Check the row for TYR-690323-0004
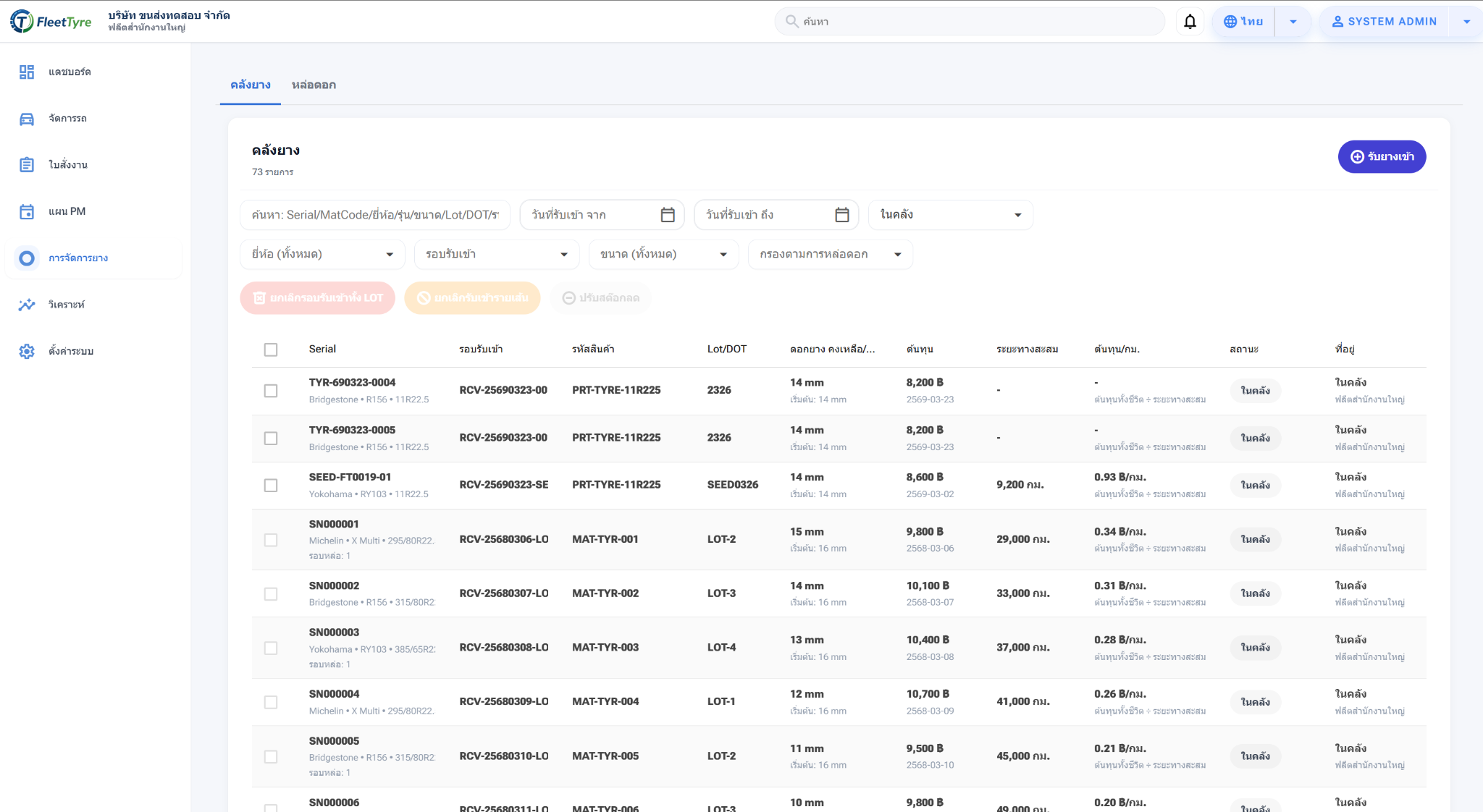 click(x=271, y=391)
